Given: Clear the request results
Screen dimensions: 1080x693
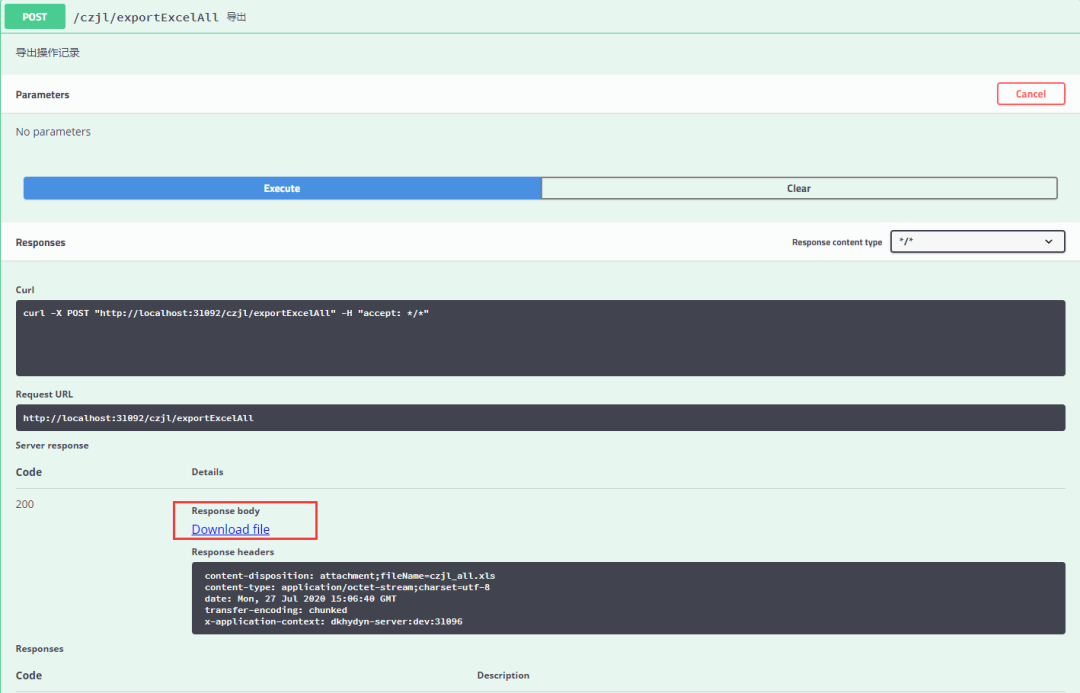Looking at the screenshot, I should click(798, 188).
